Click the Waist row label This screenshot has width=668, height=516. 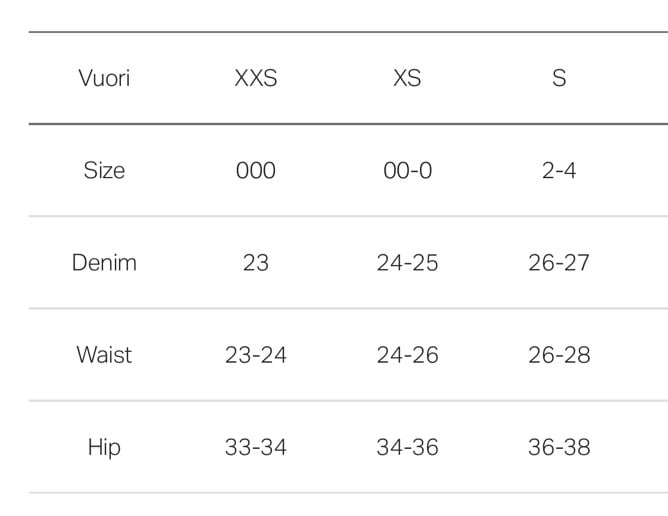(104, 355)
